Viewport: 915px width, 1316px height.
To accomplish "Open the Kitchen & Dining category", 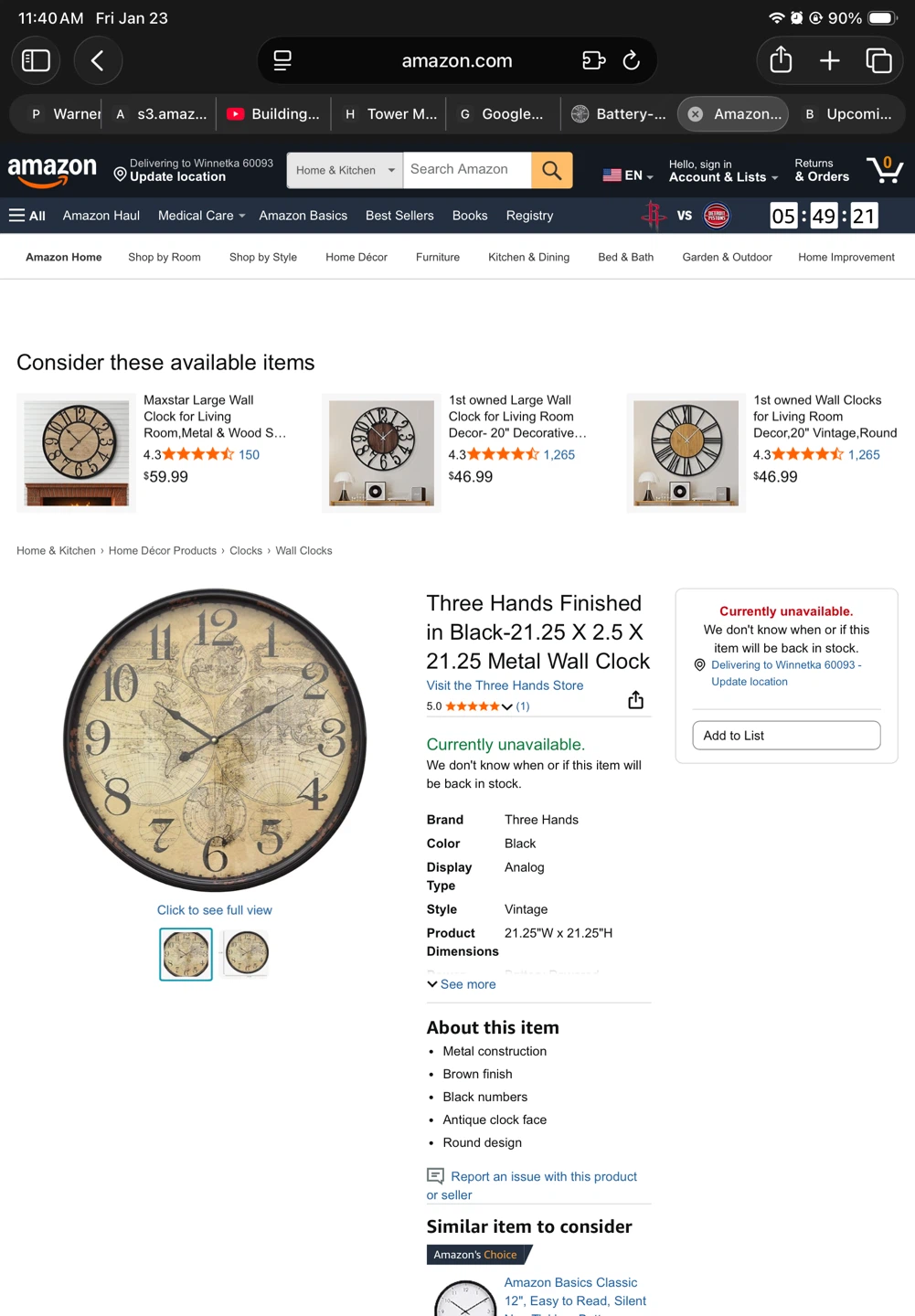I will [528, 257].
